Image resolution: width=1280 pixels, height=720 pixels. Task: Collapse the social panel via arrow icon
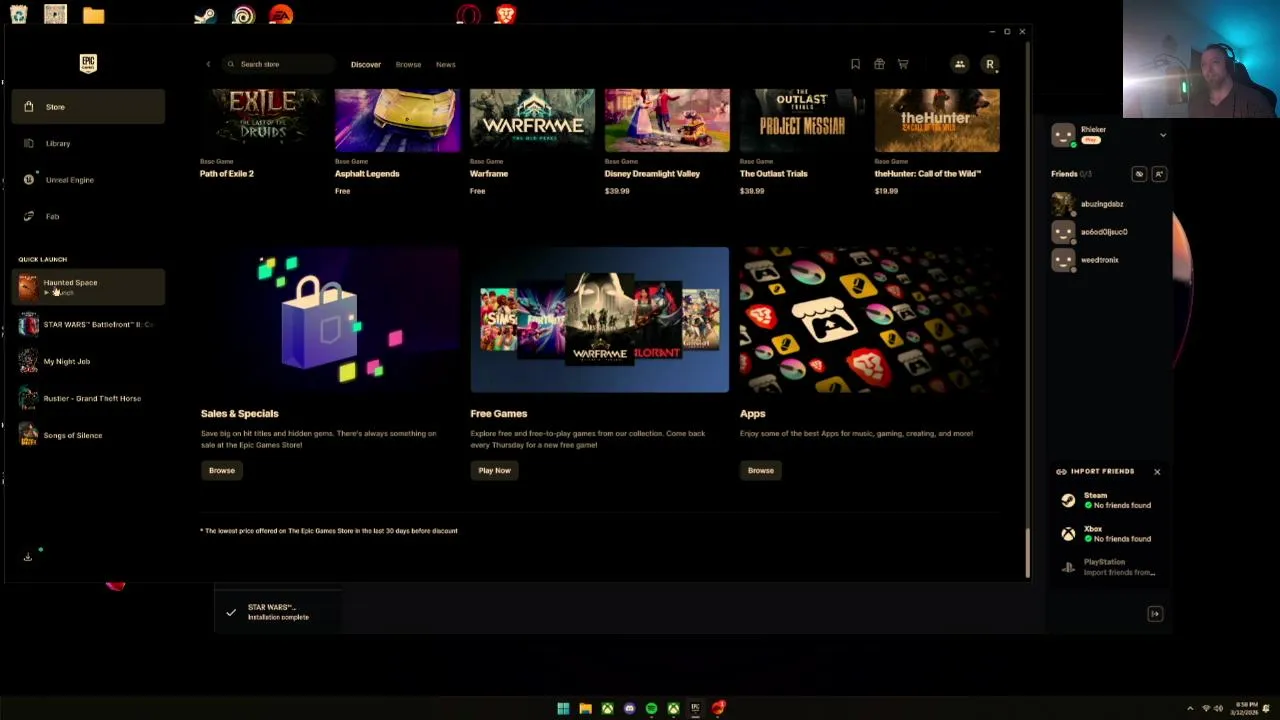point(1155,614)
